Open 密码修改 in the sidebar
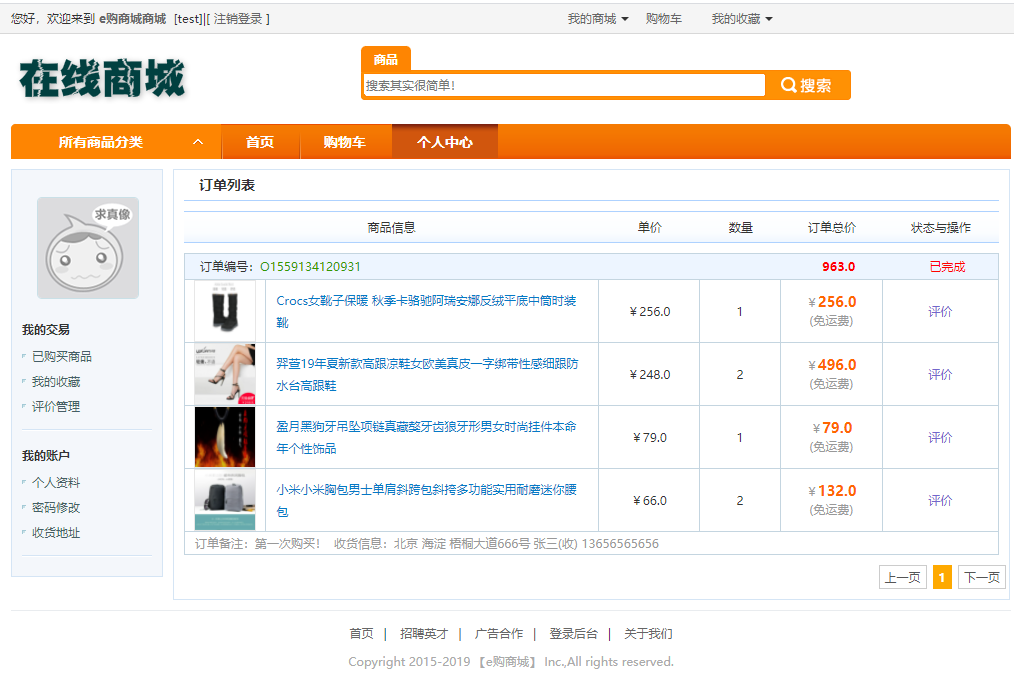 (56, 507)
